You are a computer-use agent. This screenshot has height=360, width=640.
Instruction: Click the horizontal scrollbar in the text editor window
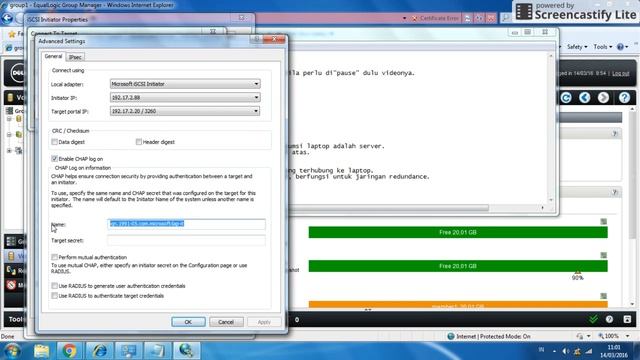click(390, 208)
